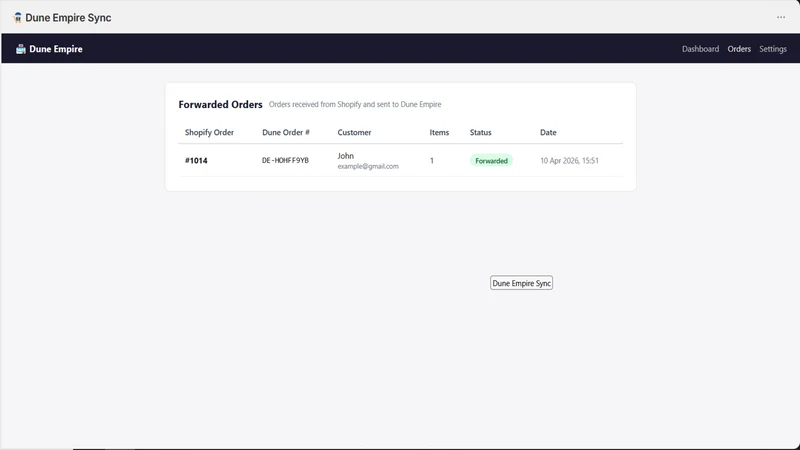This screenshot has width=800, height=450.
Task: Click the Forwarded Orders heading
Action: pos(220,104)
